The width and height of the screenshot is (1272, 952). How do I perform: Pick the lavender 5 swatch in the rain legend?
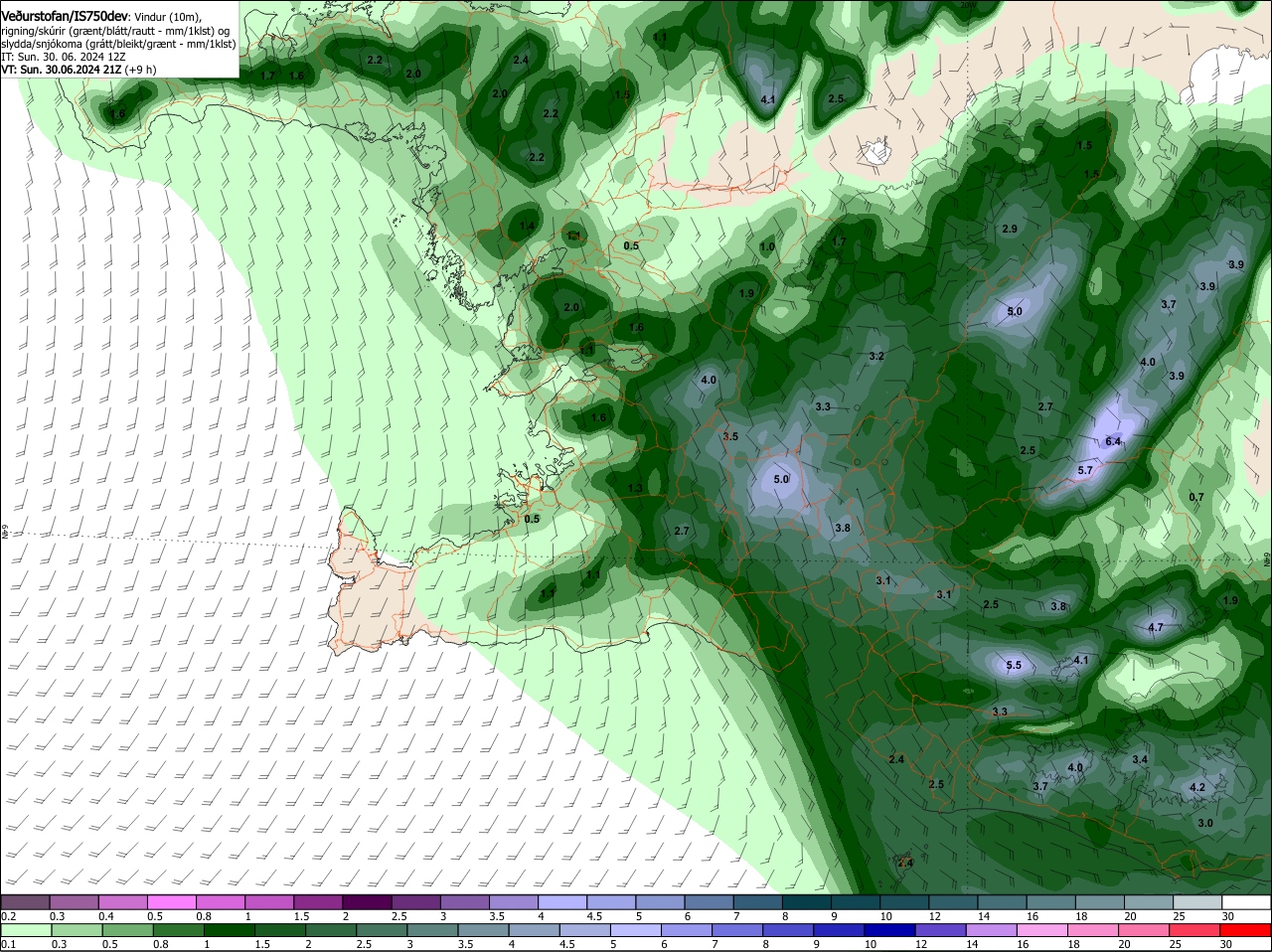point(636,931)
